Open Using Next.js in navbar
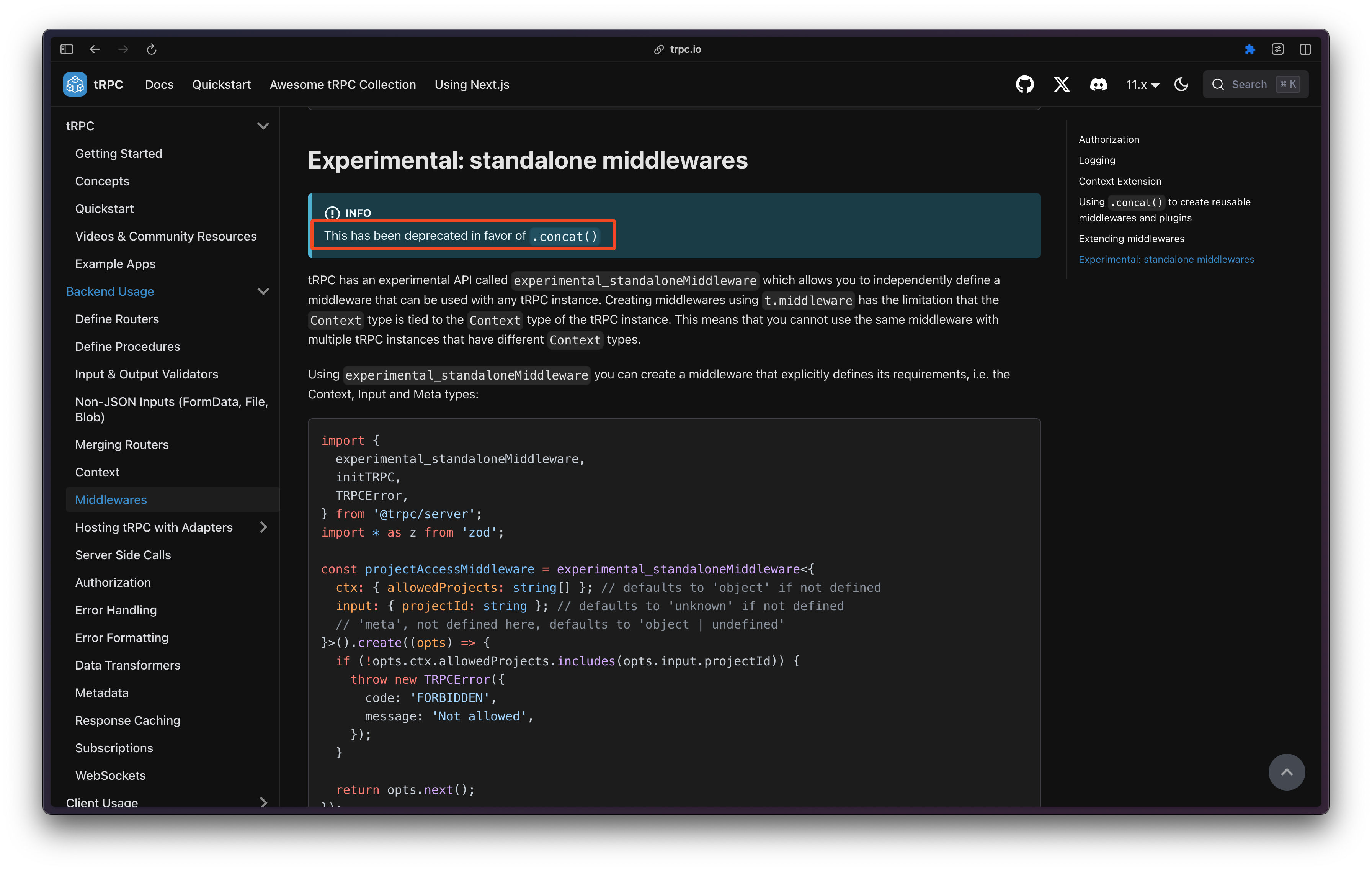The height and width of the screenshot is (871, 1372). click(x=471, y=84)
